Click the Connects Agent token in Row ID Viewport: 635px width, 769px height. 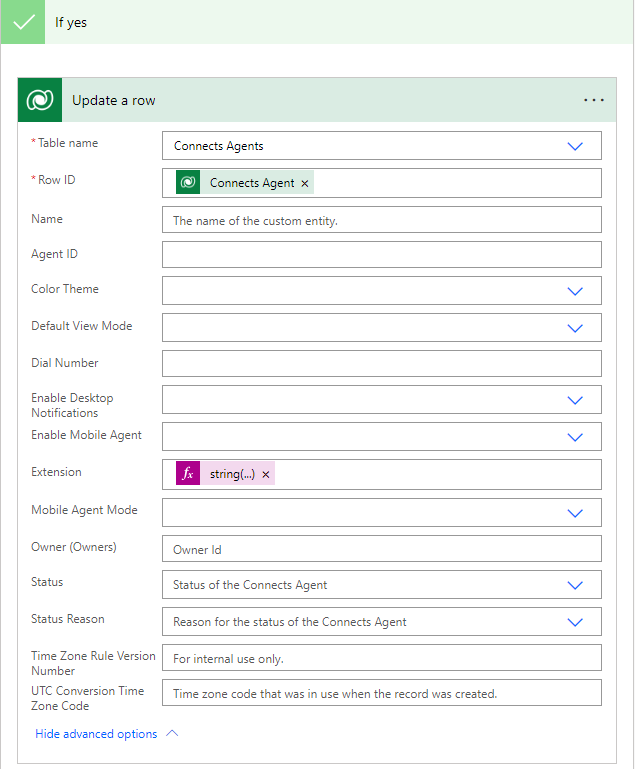point(245,183)
